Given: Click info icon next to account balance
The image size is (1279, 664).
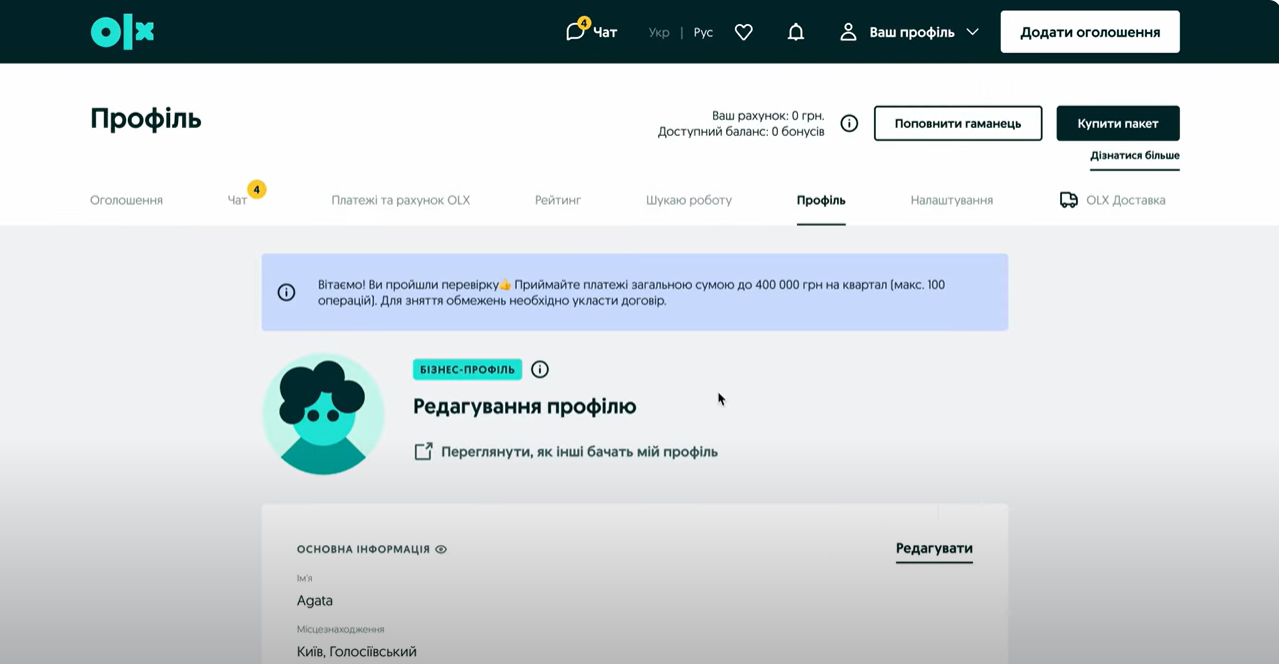Looking at the screenshot, I should tap(849, 123).
